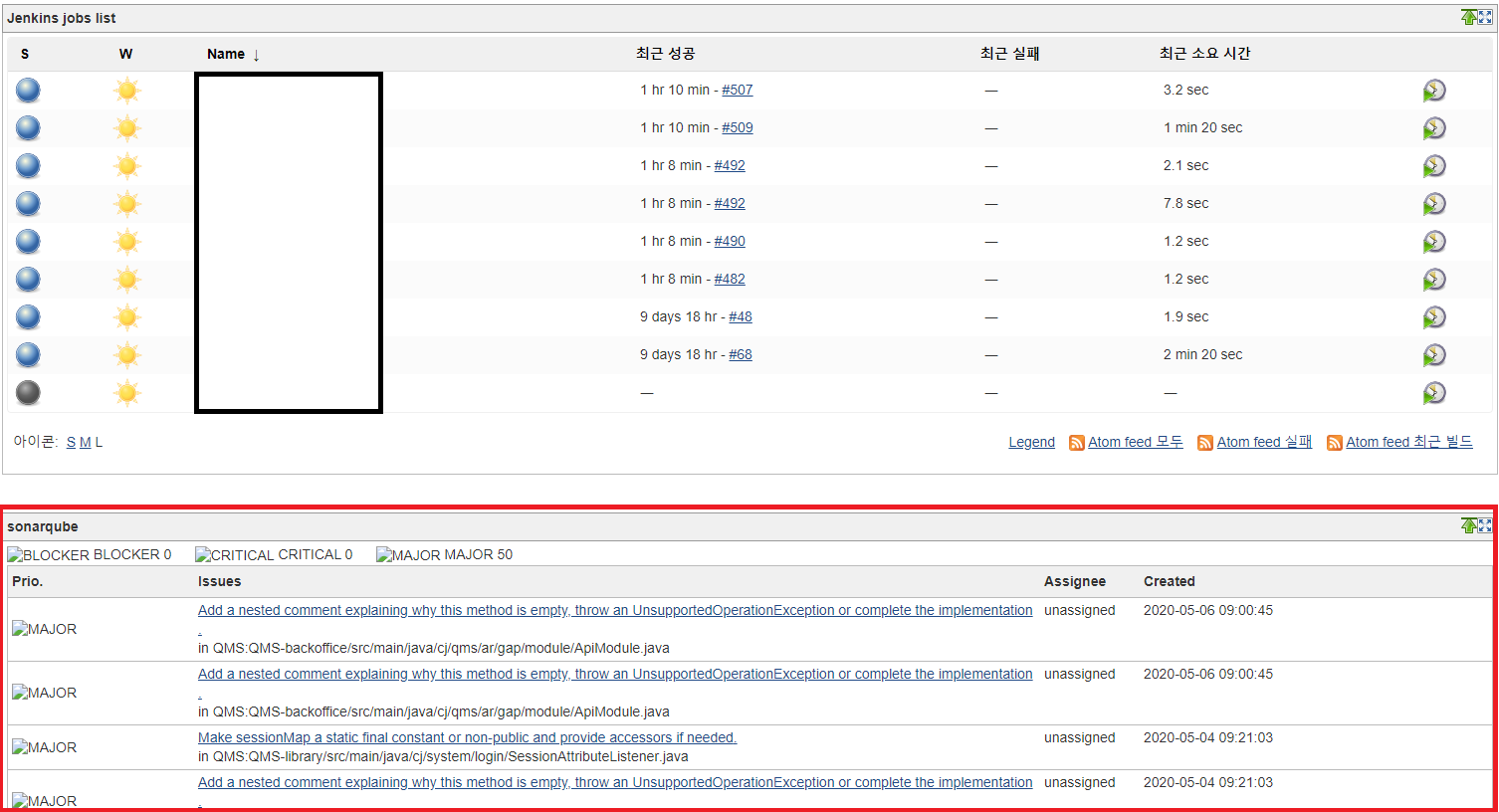The width and height of the screenshot is (1499, 812).
Task: Click the BLOCKER severity image in sonarqube summary
Action: click(x=49, y=555)
